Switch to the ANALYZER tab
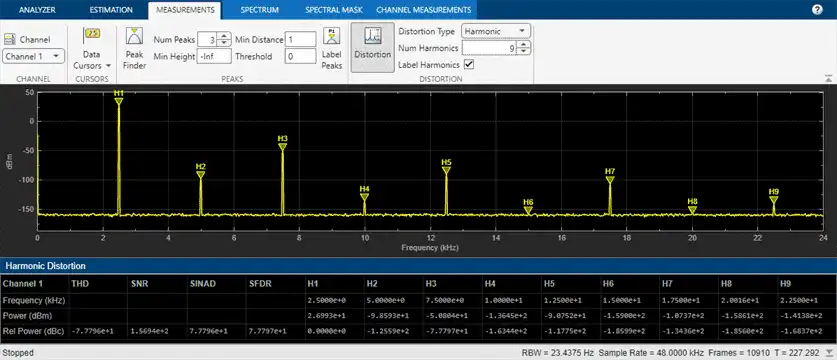 (37, 10)
